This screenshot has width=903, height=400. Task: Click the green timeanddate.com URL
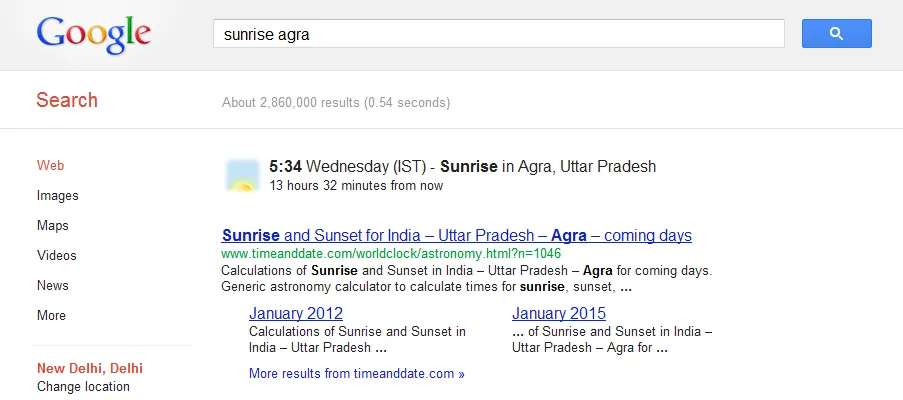tap(390, 254)
